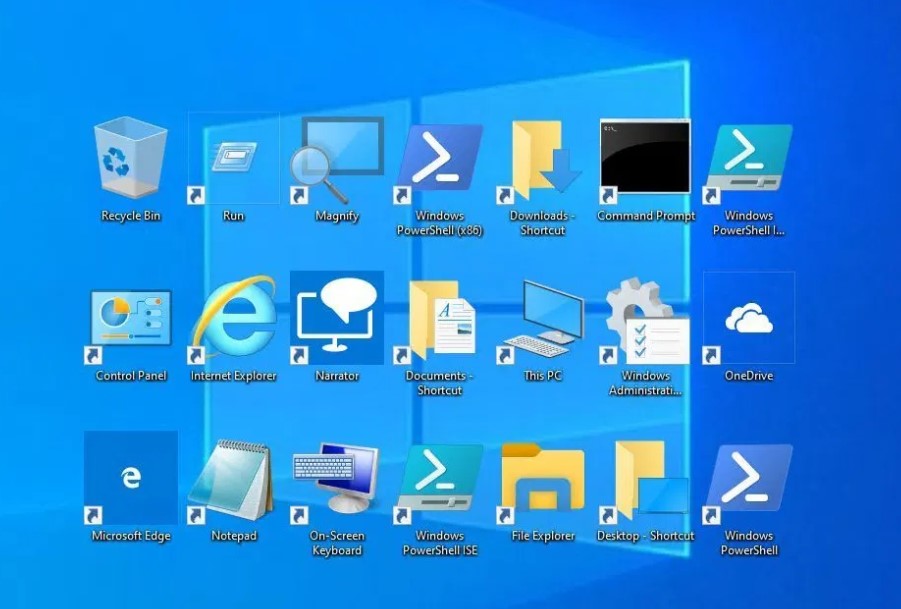
Task: Click the Downloads - Shortcut folder icon
Action: coord(542,161)
